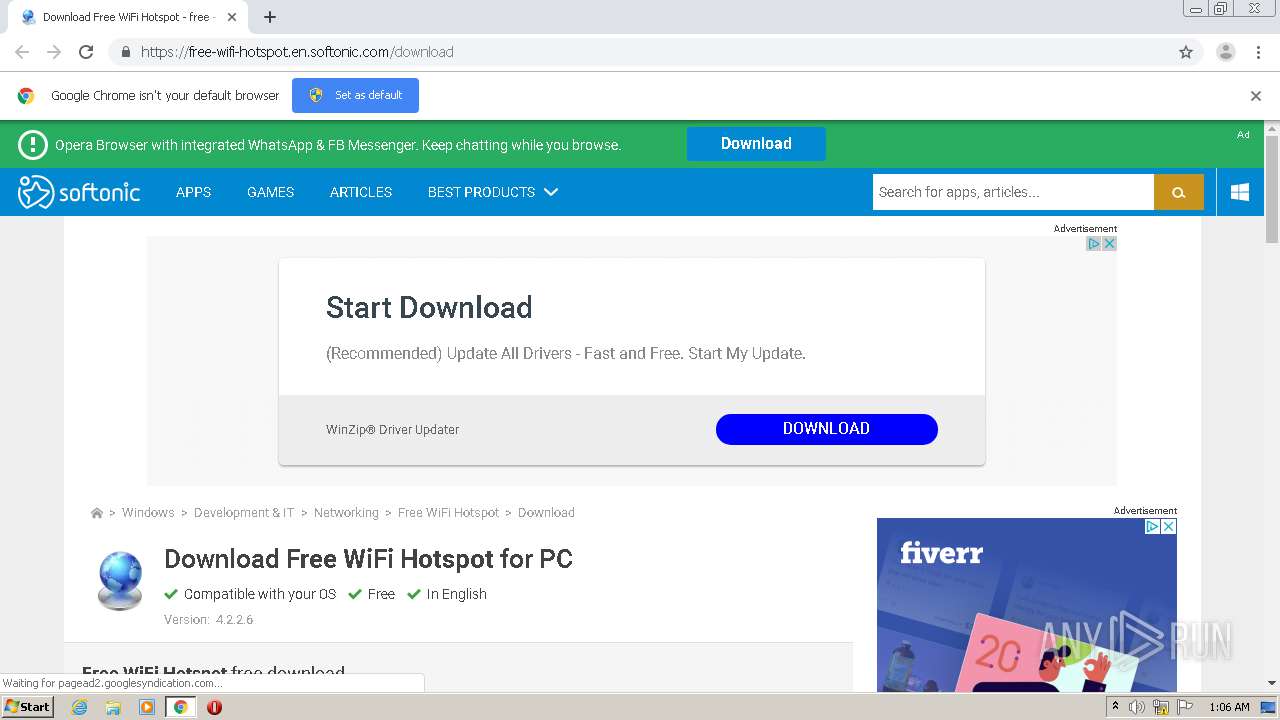The width and height of the screenshot is (1280, 720).
Task: Click the browser forward arrow
Action: (54, 52)
